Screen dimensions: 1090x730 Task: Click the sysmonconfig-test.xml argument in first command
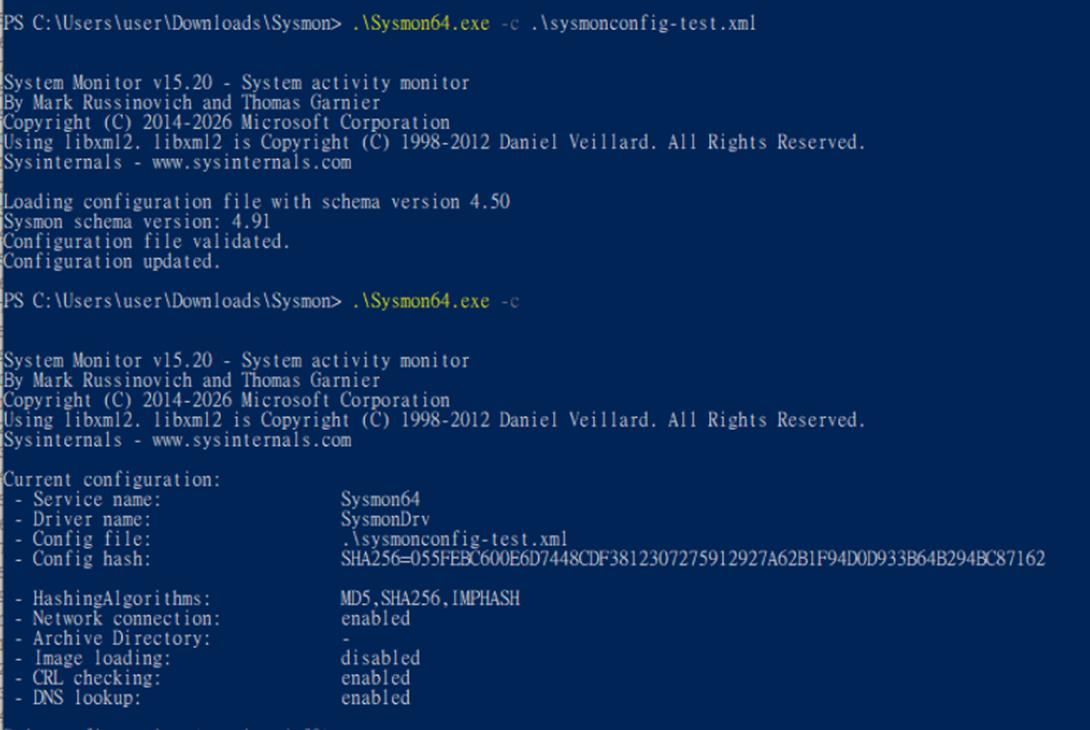(x=643, y=23)
